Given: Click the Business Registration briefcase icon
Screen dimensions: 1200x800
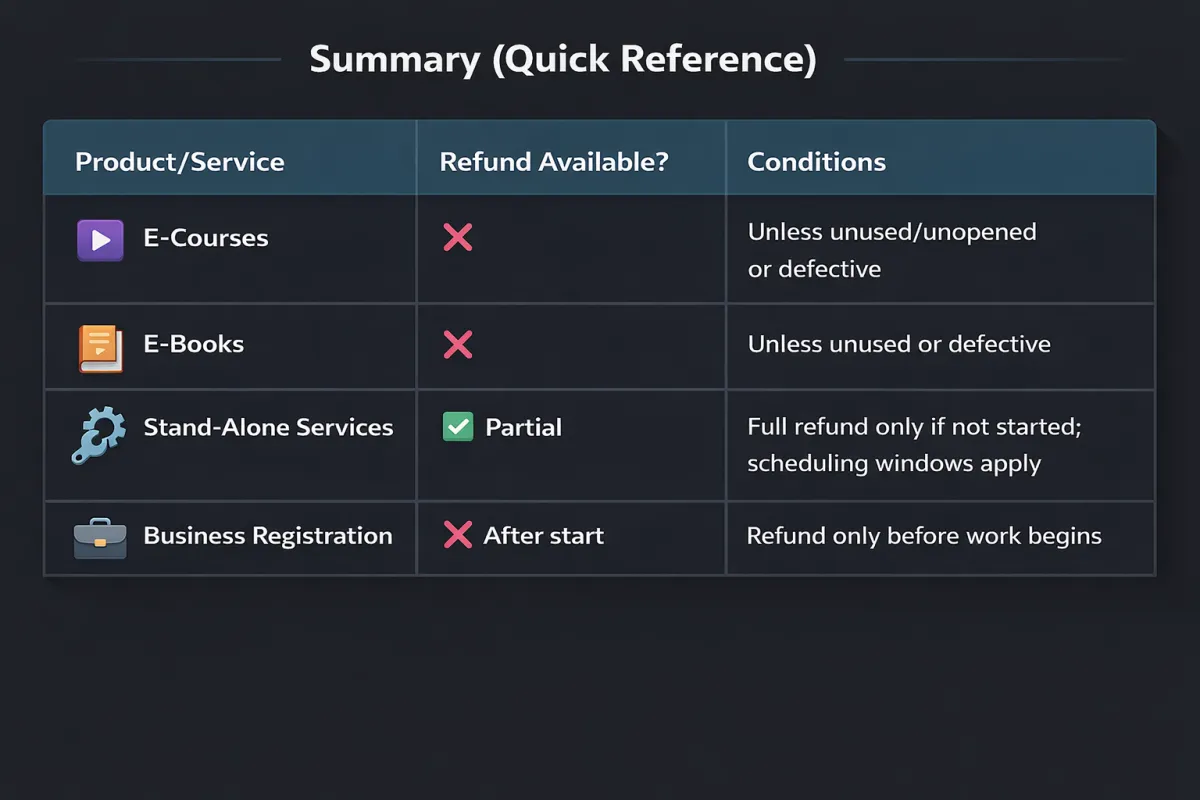Looking at the screenshot, I should (x=100, y=538).
